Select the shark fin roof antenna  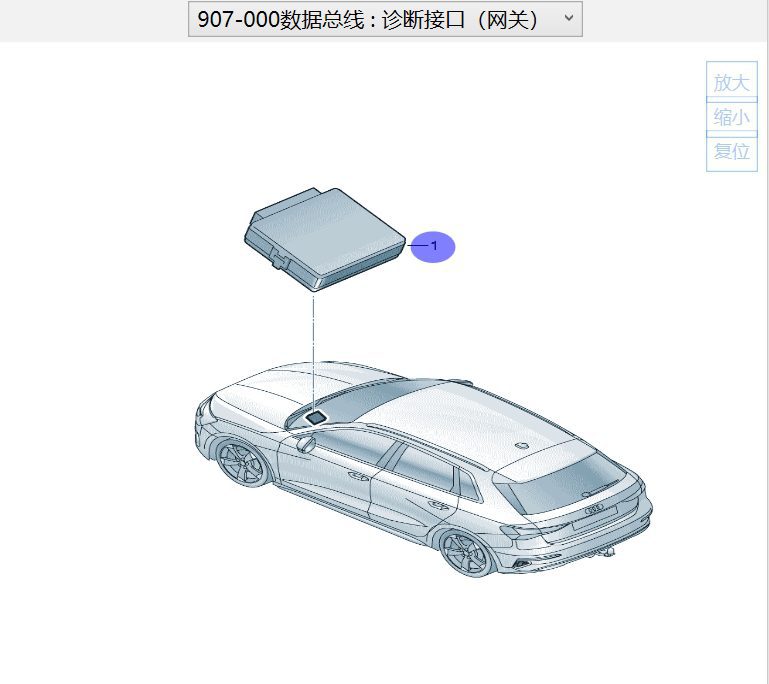520,443
